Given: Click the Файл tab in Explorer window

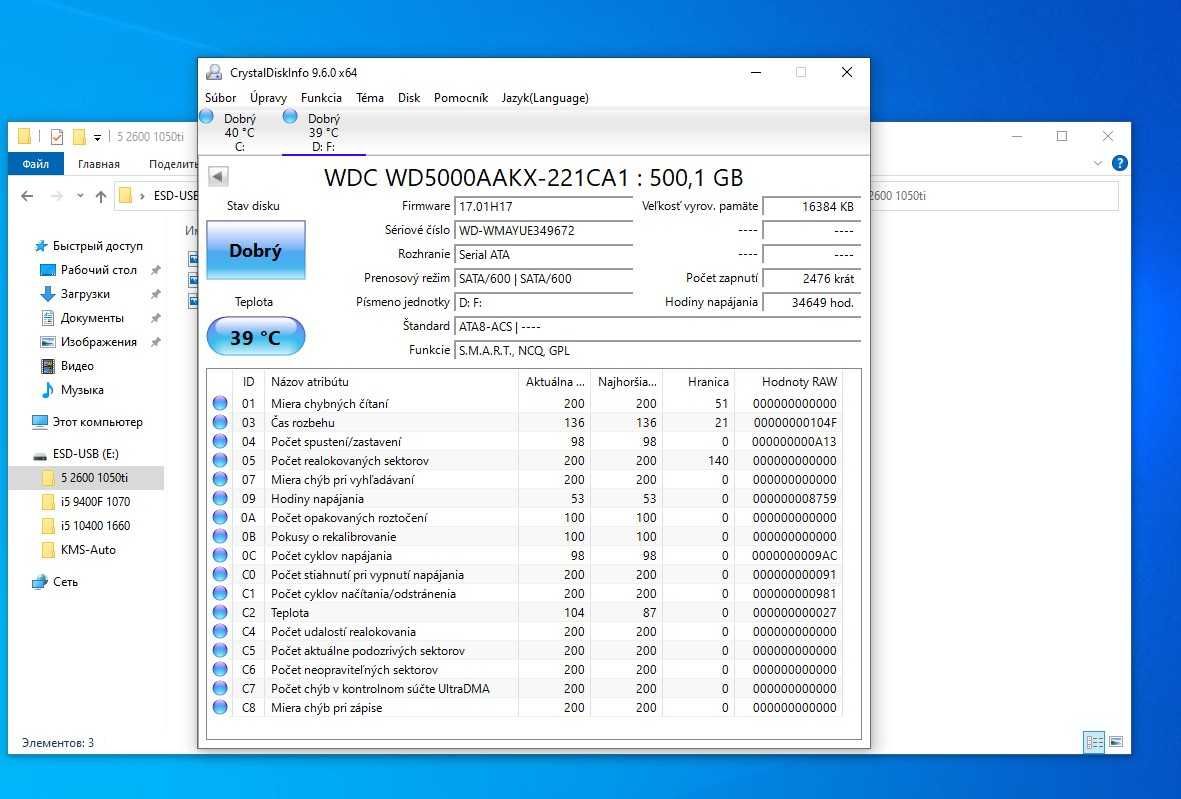Looking at the screenshot, I should coord(35,163).
